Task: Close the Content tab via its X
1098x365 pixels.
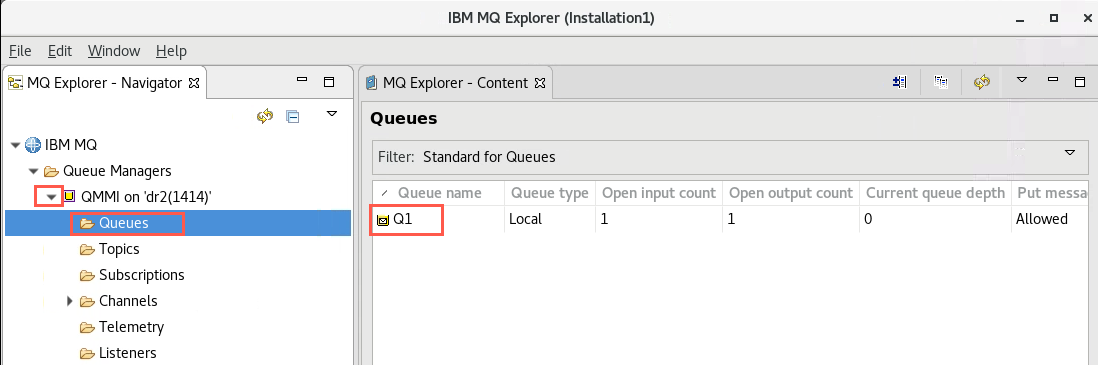Action: pos(539,83)
